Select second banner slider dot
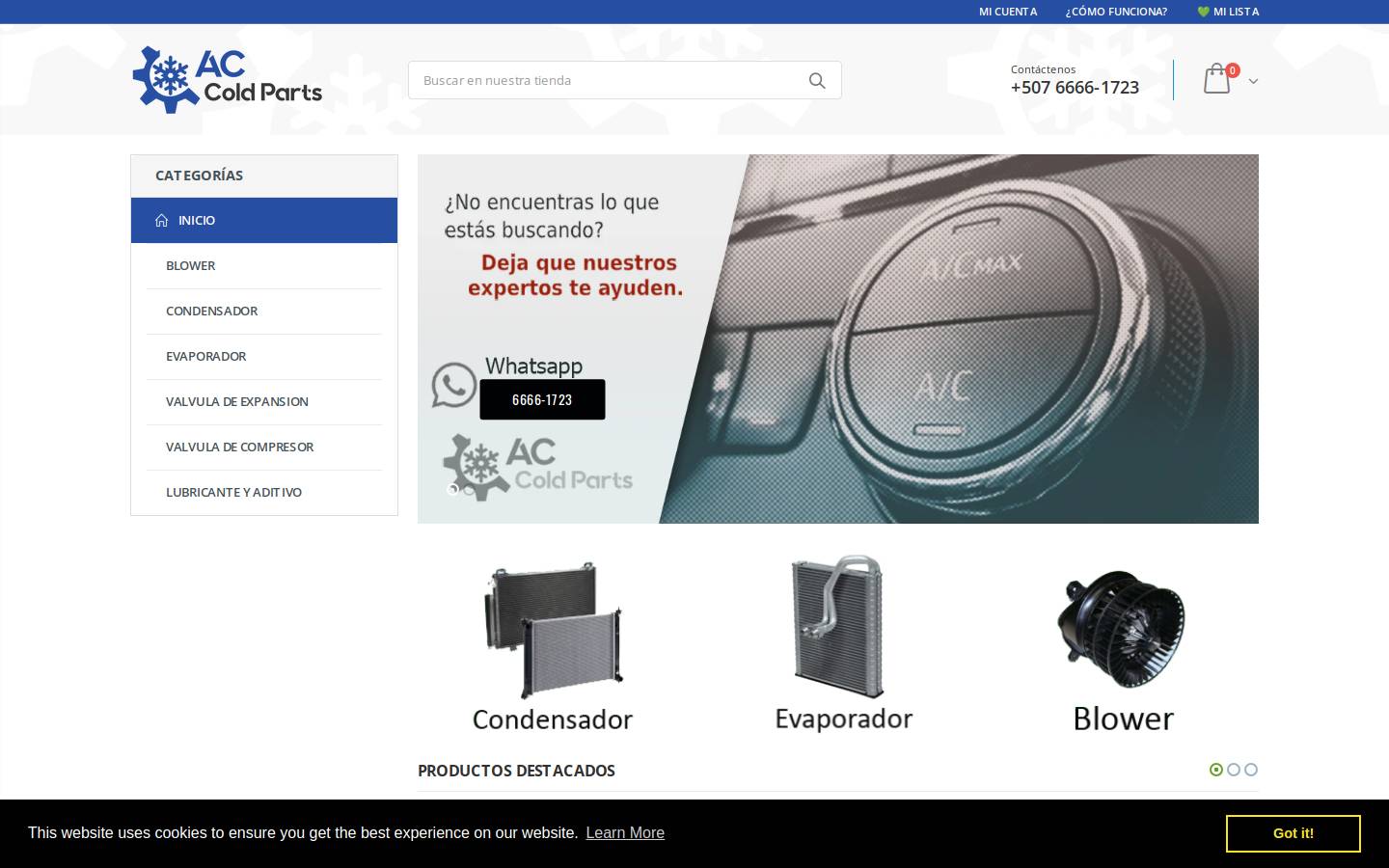Viewport: 1389px width, 868px height. [x=469, y=490]
